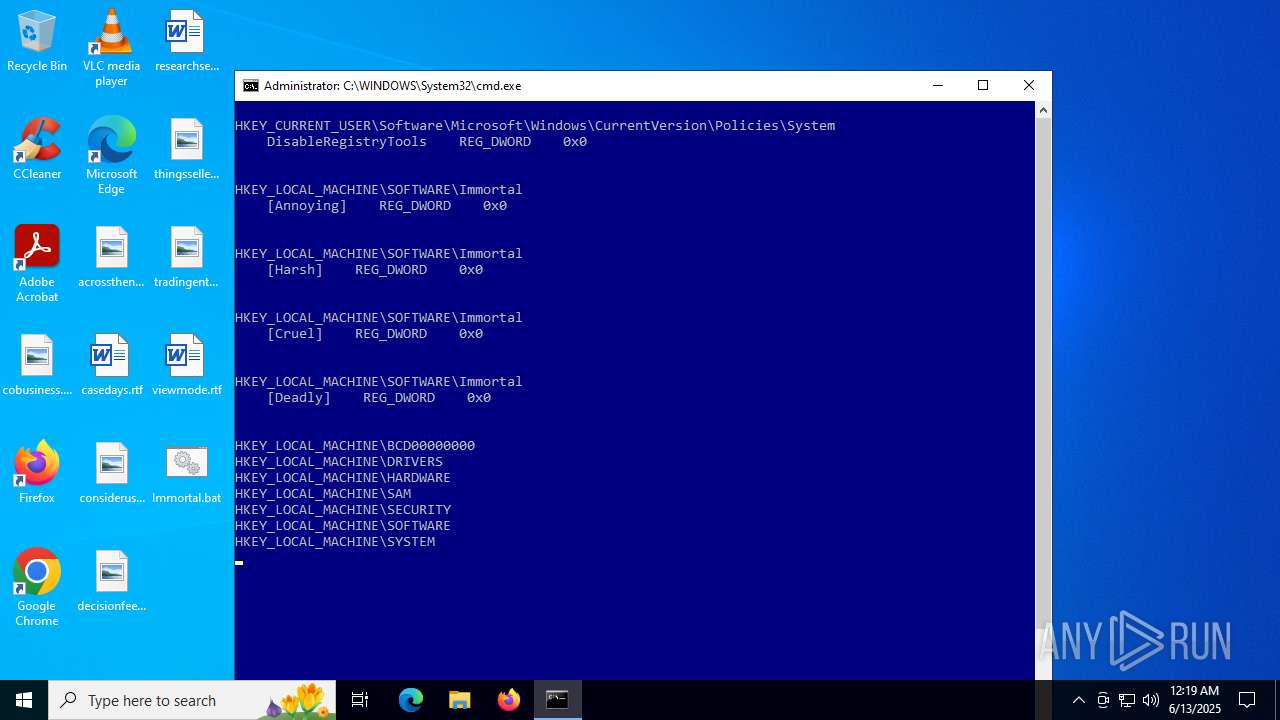Click the cmd.exe taskbar button
This screenshot has height=720, width=1280.
(x=558, y=700)
